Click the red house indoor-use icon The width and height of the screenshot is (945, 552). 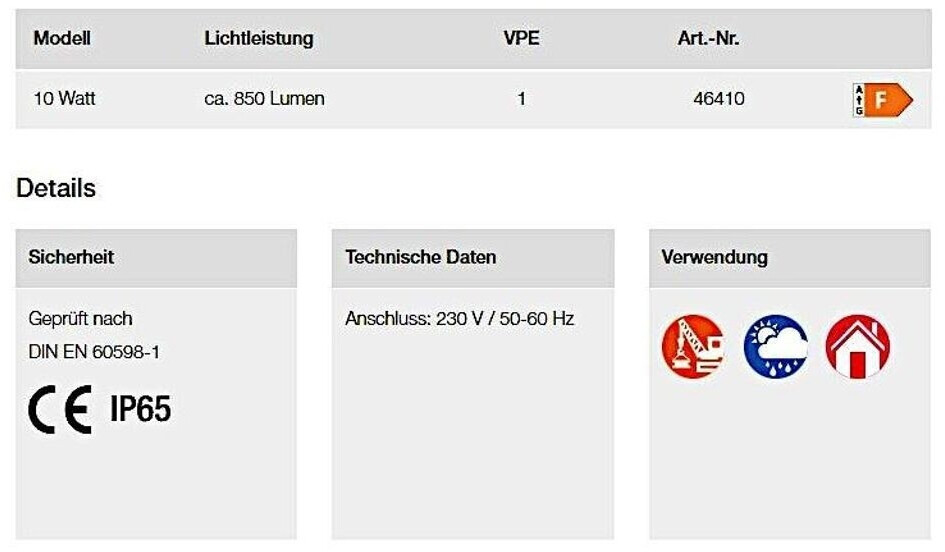coord(857,346)
